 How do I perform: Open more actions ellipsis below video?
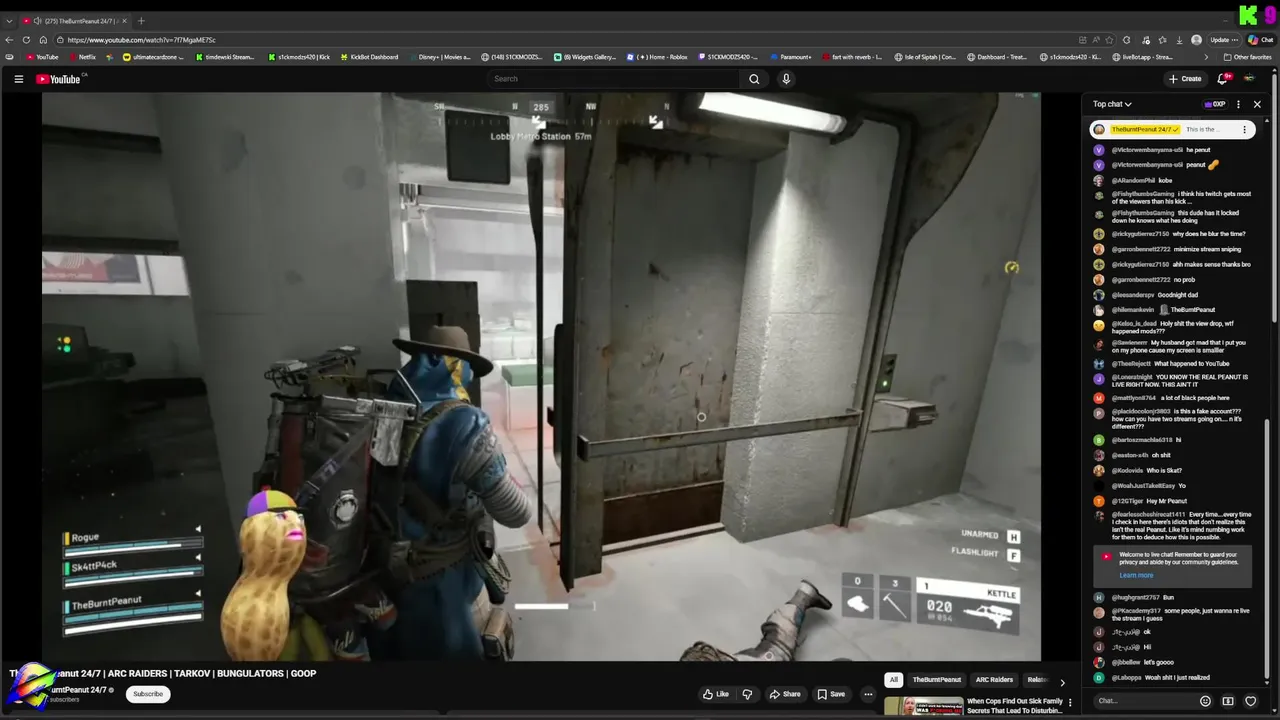[868, 694]
